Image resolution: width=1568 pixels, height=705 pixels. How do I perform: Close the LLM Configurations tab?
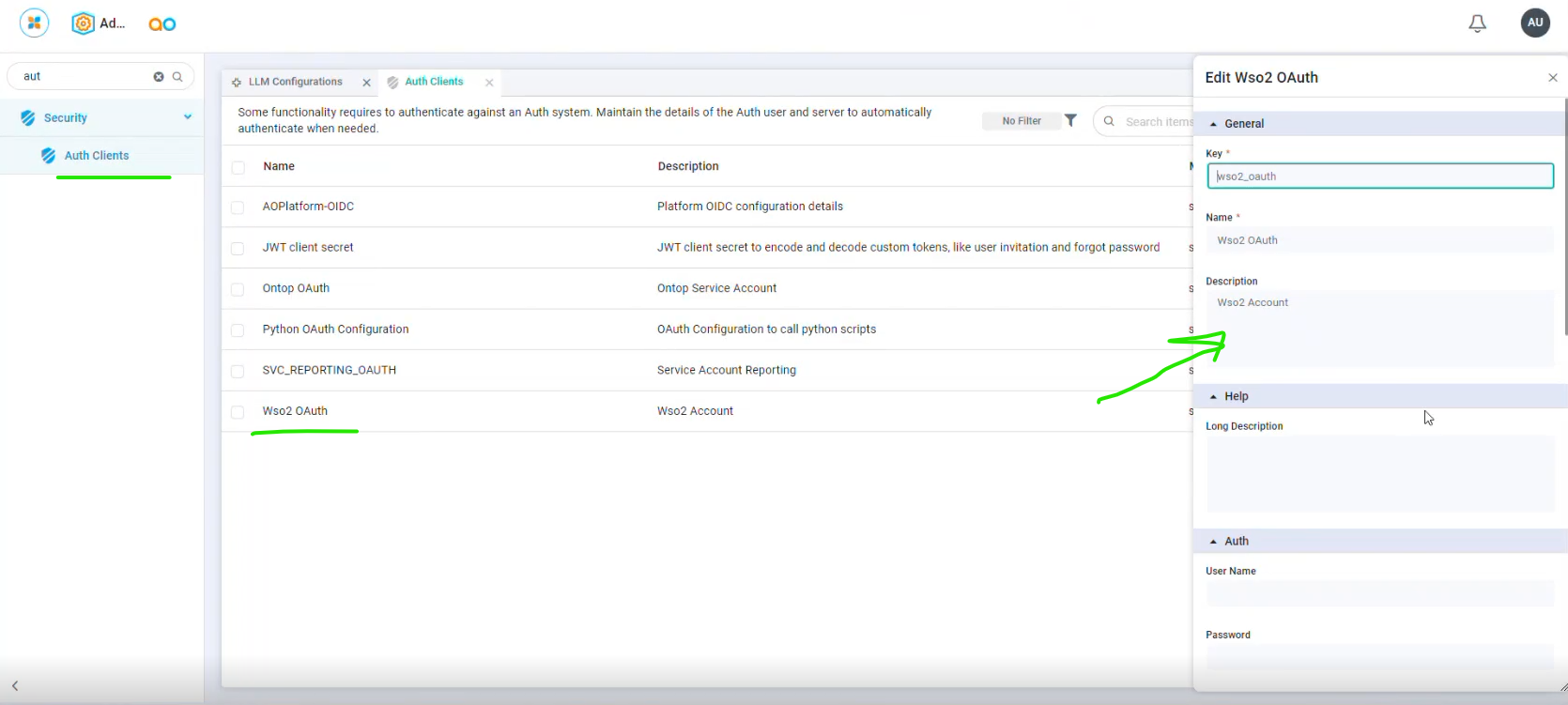367,83
